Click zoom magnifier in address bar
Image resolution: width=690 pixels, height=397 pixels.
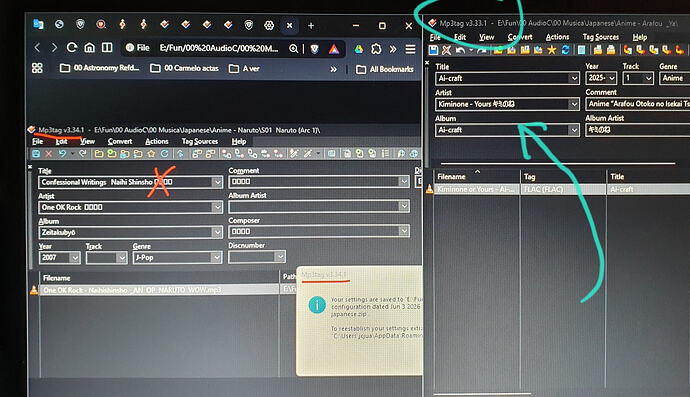[x=294, y=49]
